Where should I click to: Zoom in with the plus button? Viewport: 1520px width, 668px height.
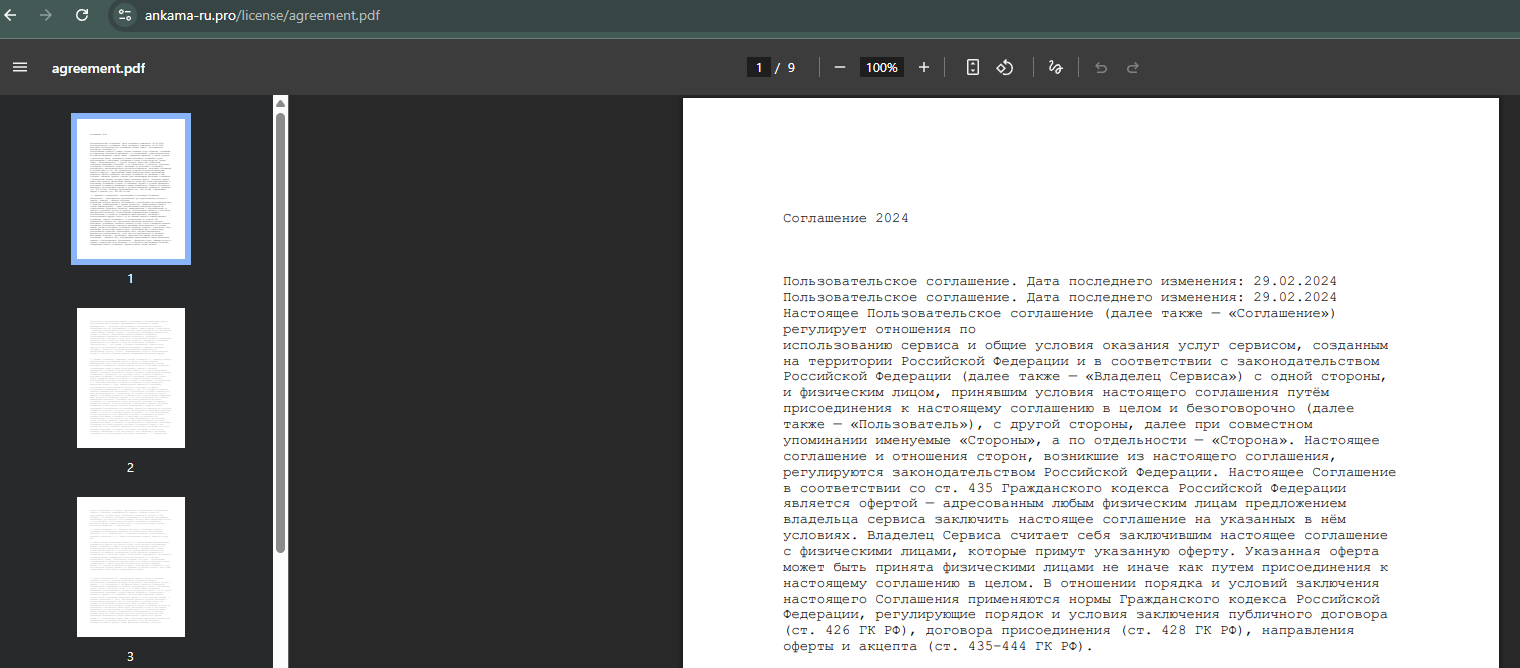[924, 67]
